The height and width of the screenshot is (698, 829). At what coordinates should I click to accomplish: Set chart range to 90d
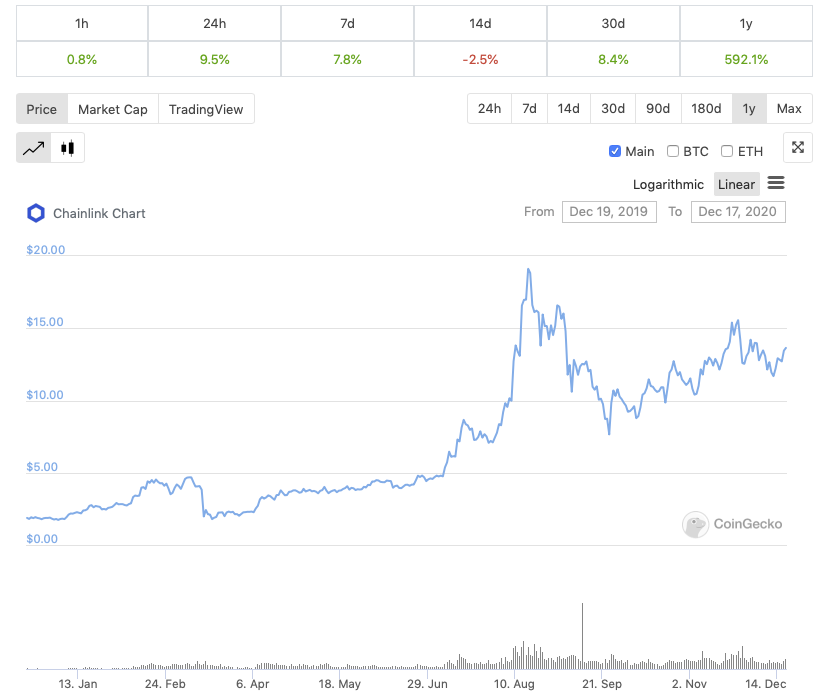point(658,108)
